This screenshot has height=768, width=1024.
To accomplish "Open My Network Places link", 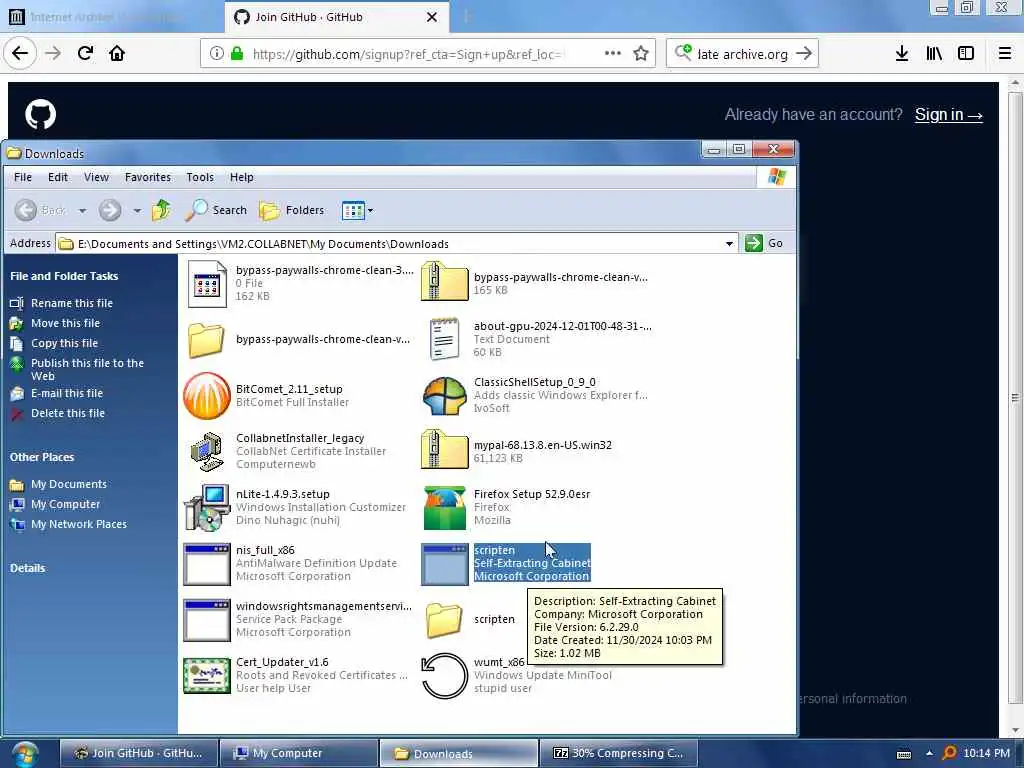I will [x=79, y=524].
